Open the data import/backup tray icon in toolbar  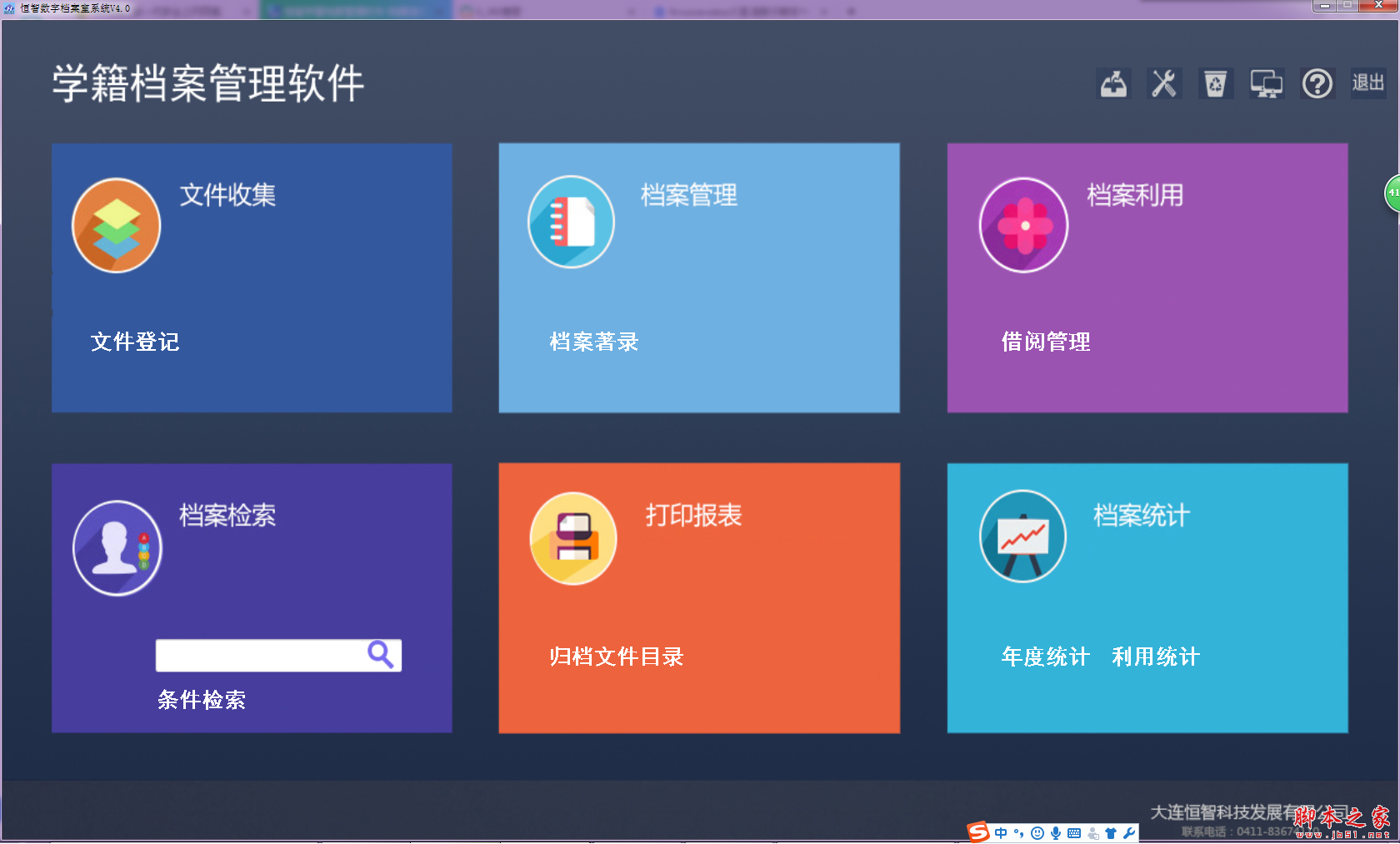tap(1112, 83)
